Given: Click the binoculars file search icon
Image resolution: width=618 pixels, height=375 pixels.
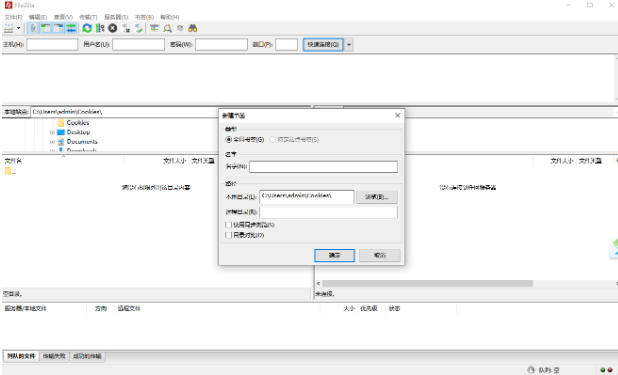Looking at the screenshot, I should 193,28.
